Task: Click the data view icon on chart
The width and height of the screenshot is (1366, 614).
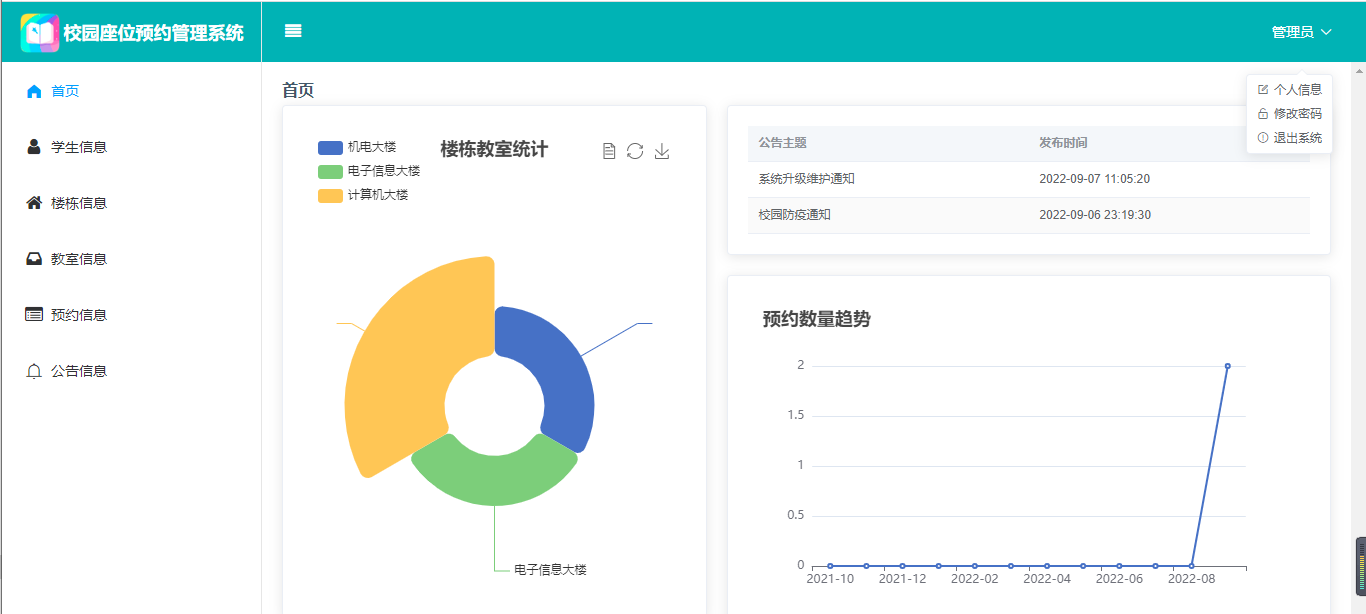Action: coord(609,151)
